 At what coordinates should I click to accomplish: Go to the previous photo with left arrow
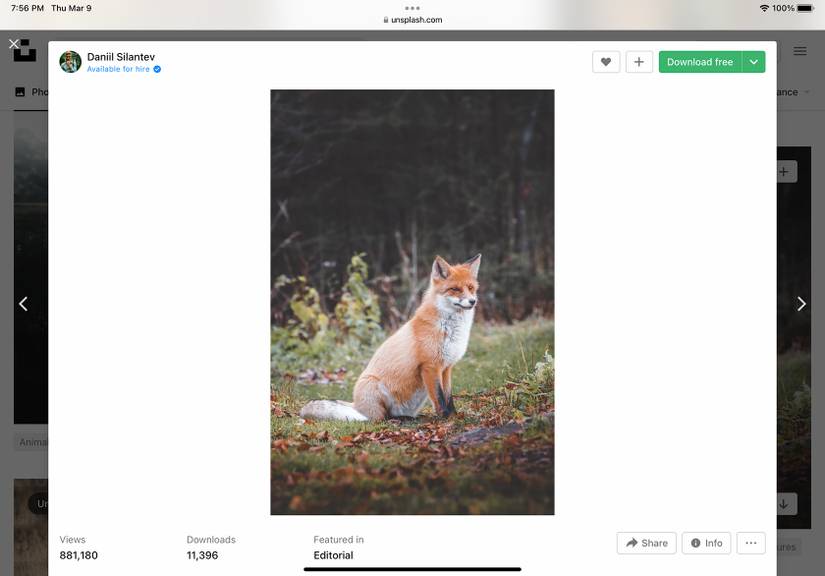[x=23, y=302]
